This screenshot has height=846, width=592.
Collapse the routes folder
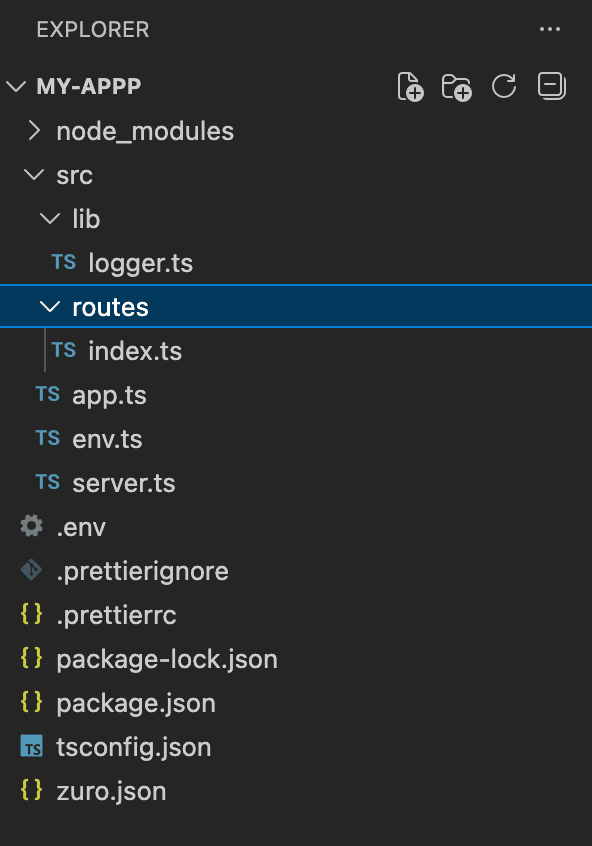(x=50, y=306)
